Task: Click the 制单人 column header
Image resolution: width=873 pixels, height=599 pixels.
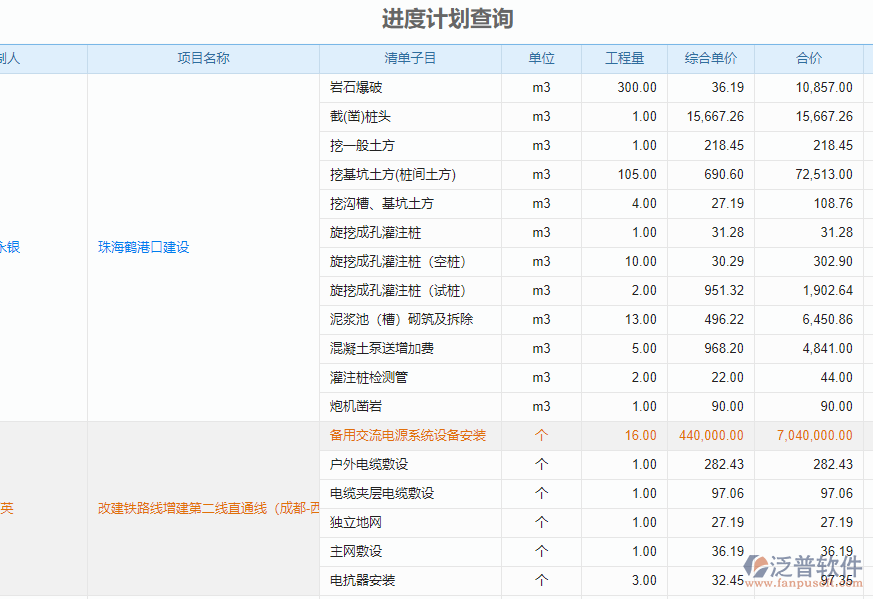Action: point(10,58)
